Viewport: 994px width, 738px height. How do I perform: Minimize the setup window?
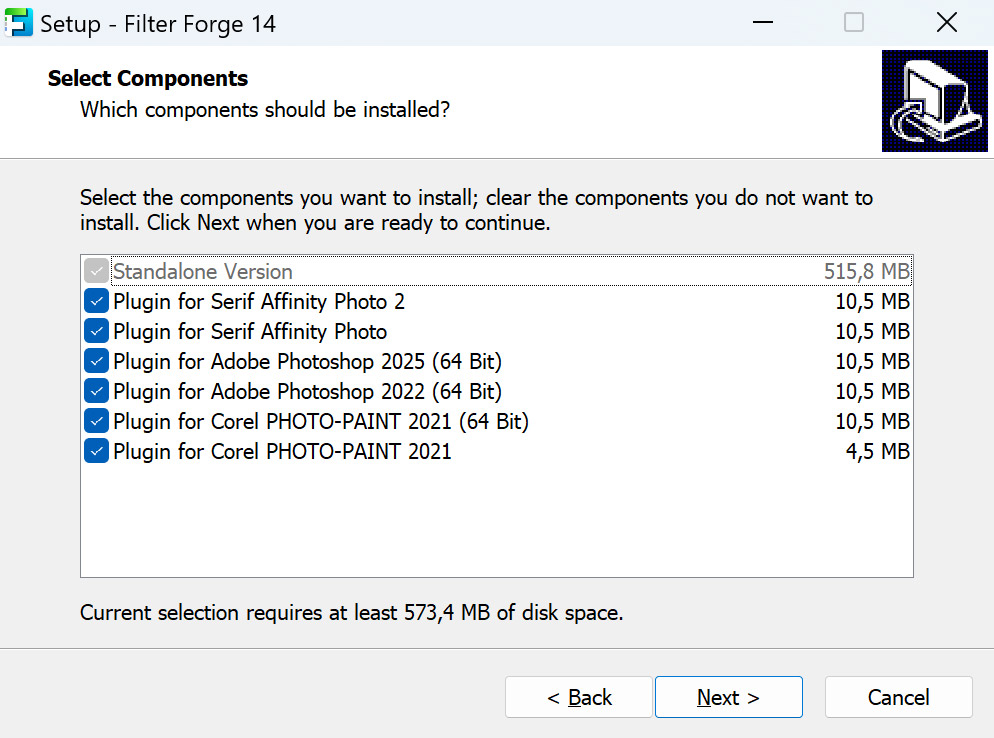762,21
